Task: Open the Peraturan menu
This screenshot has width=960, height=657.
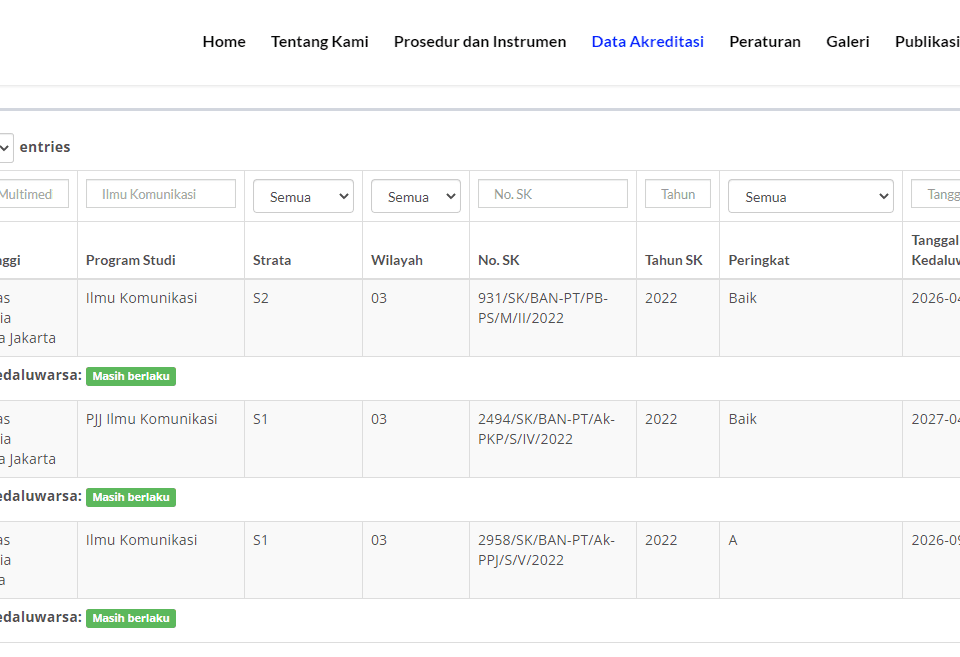Action: tap(764, 41)
